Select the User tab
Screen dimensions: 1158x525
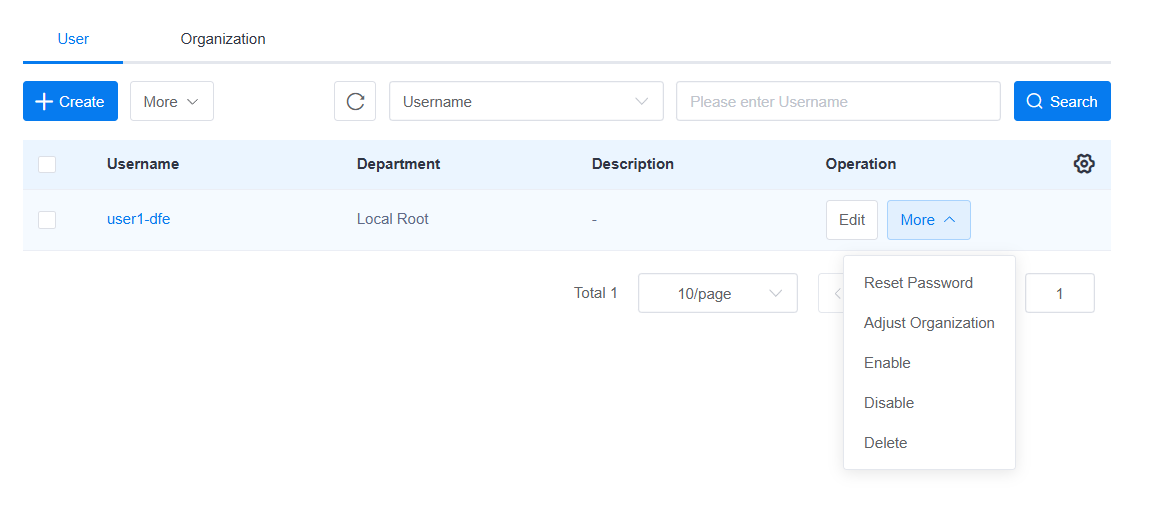point(73,39)
